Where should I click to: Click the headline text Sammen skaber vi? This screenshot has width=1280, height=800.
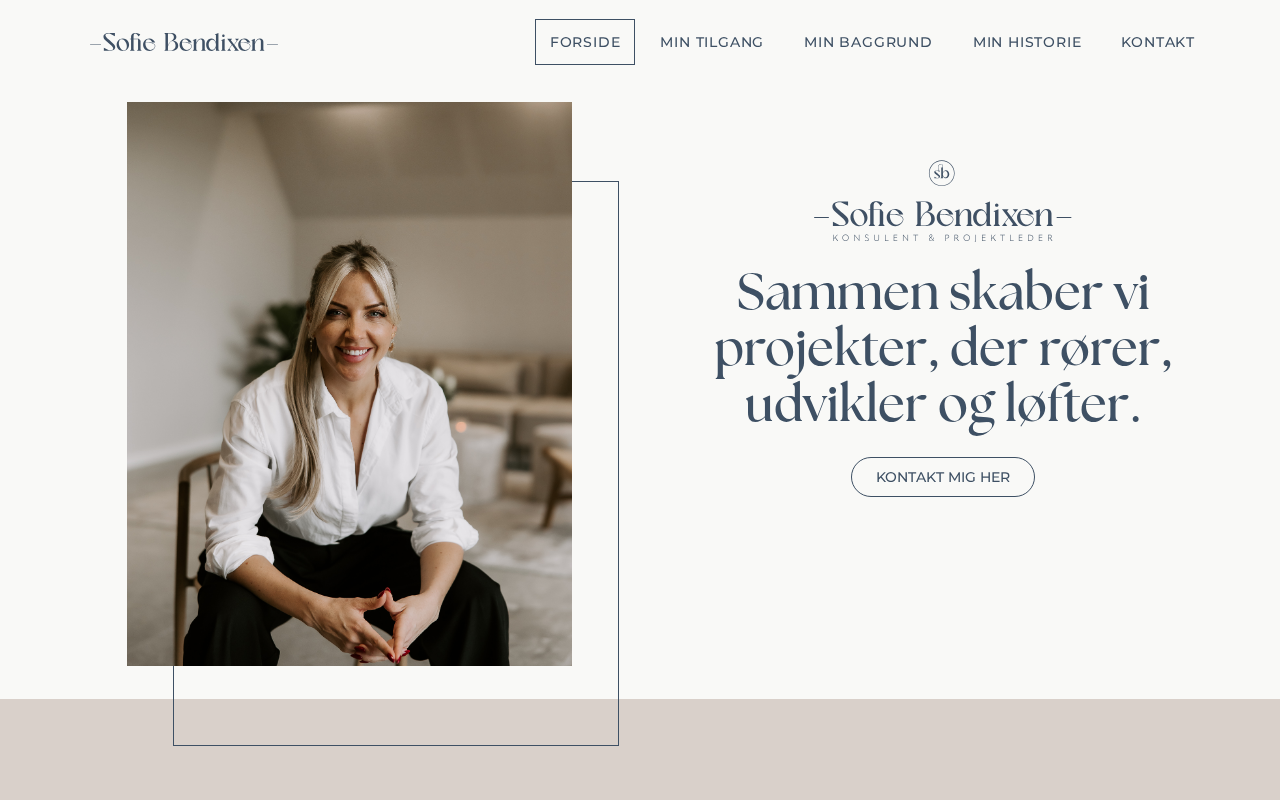pyautogui.click(x=943, y=292)
